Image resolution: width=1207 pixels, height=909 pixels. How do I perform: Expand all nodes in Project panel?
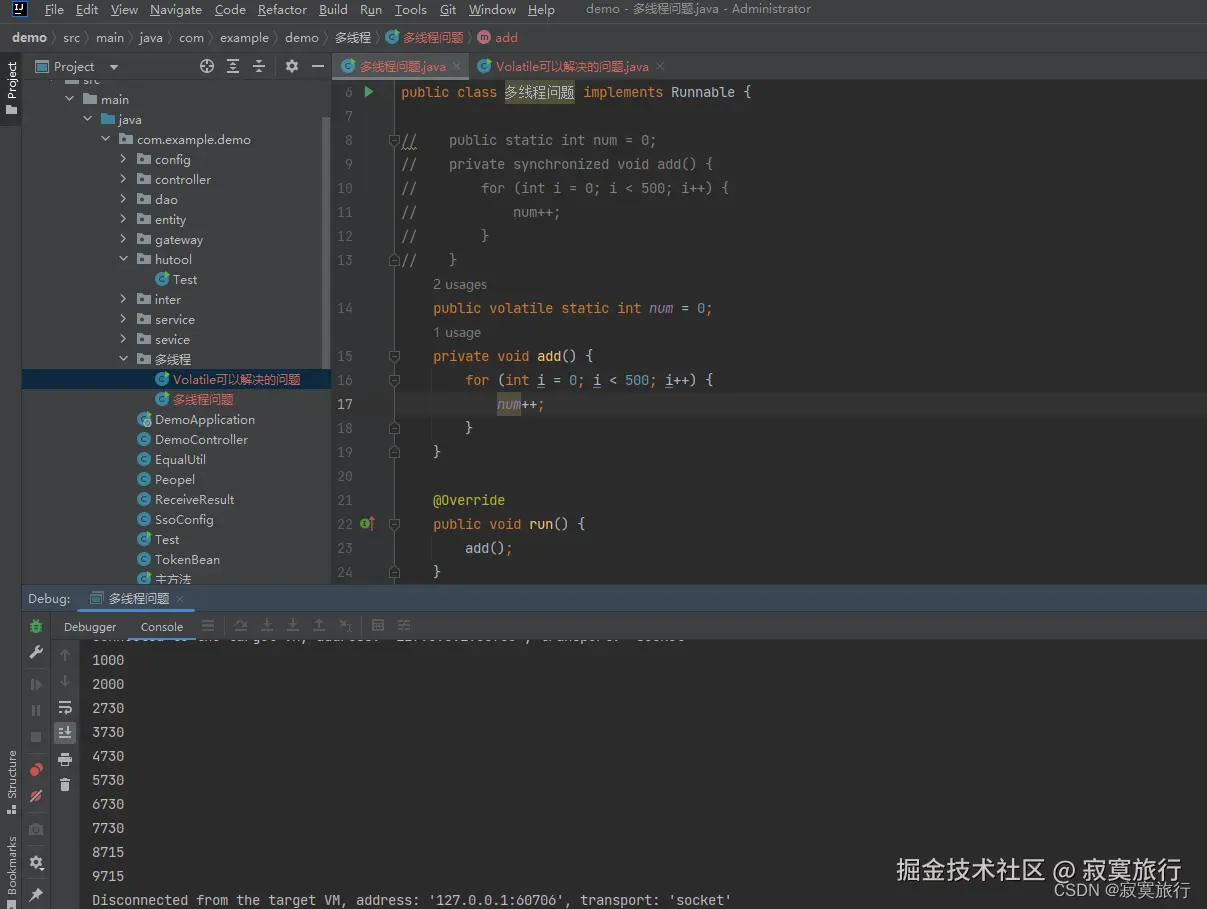click(x=233, y=66)
